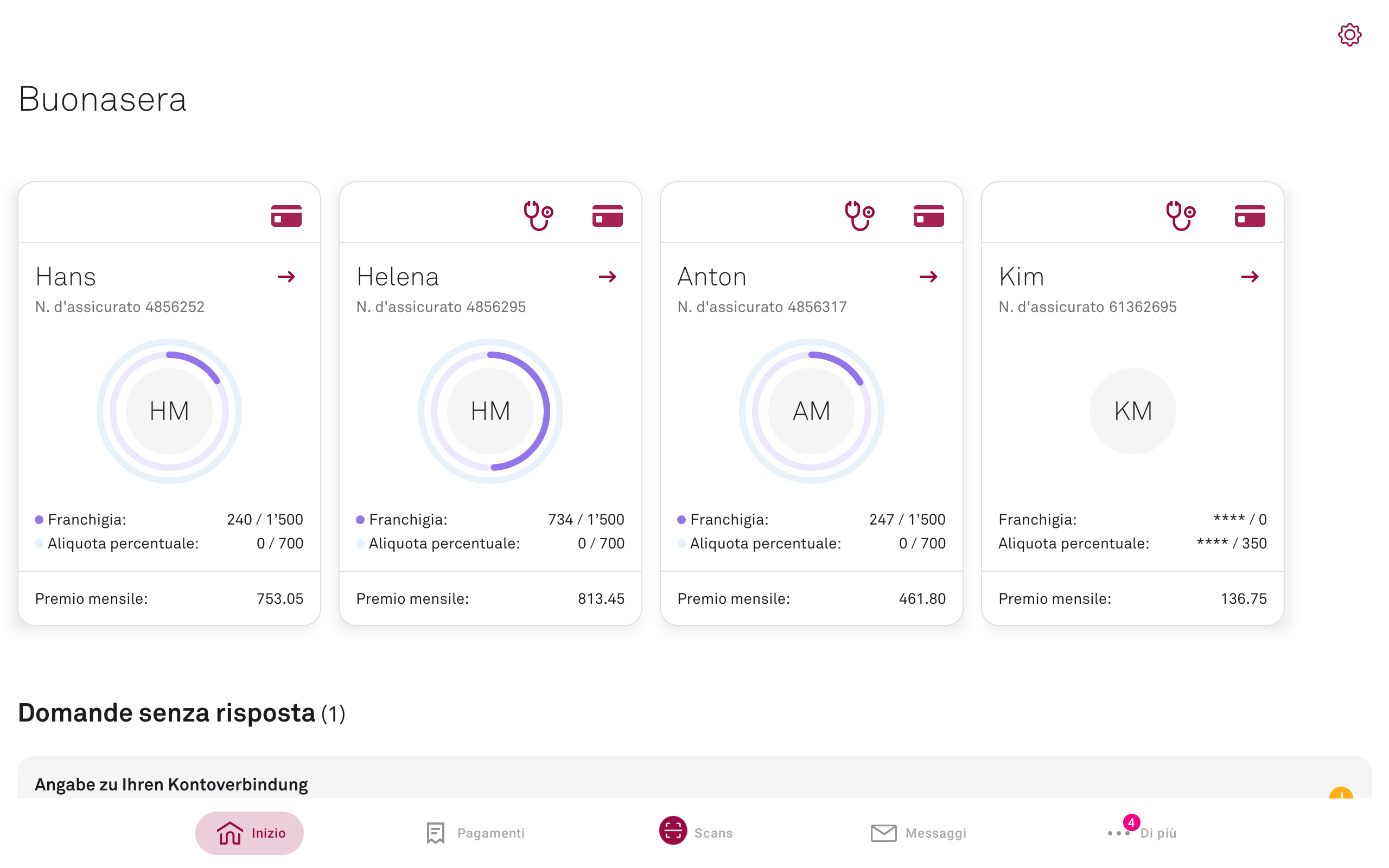Image resolution: width=1389 pixels, height=868 pixels.
Task: Open Hans's details with arrow
Action: click(x=286, y=277)
